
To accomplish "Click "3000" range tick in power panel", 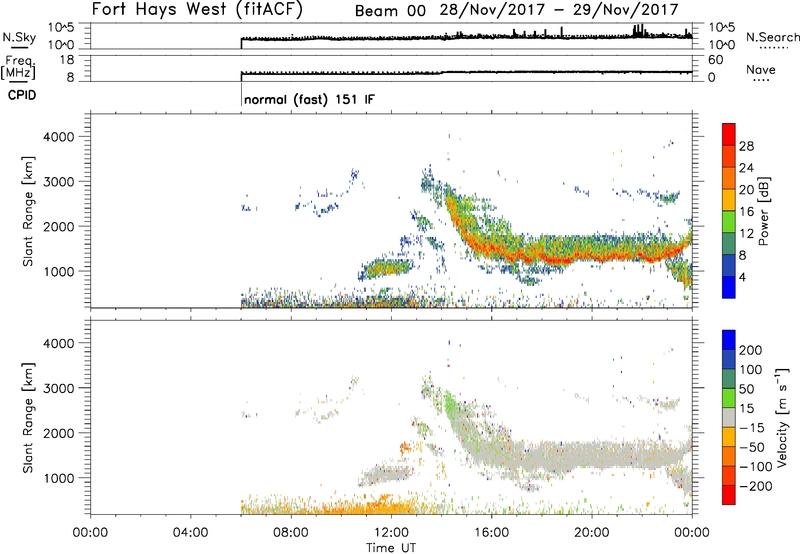I will 59,182.
